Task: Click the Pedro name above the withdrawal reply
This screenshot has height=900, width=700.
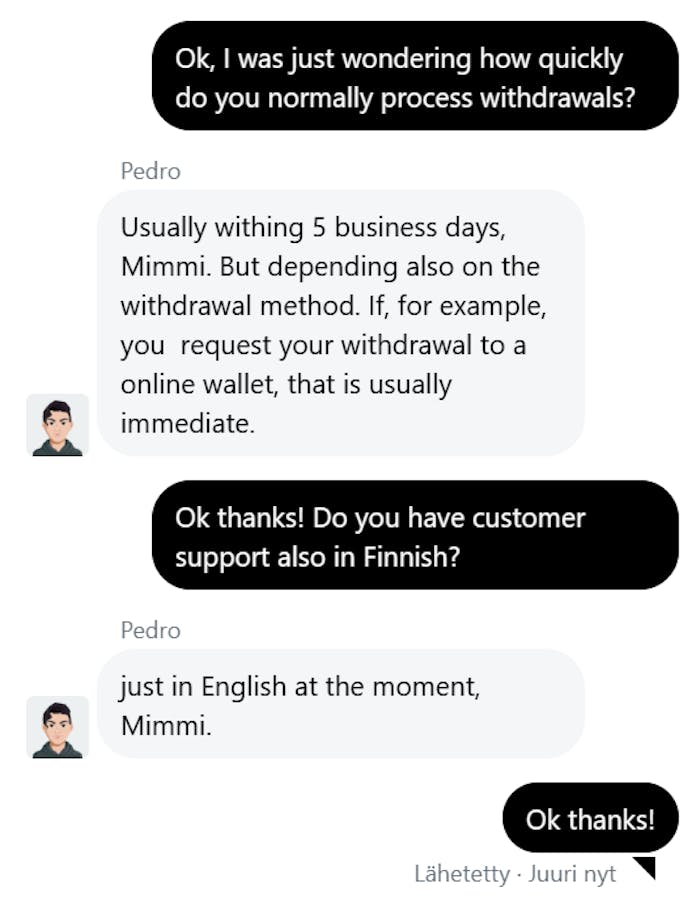Action: pos(150,171)
